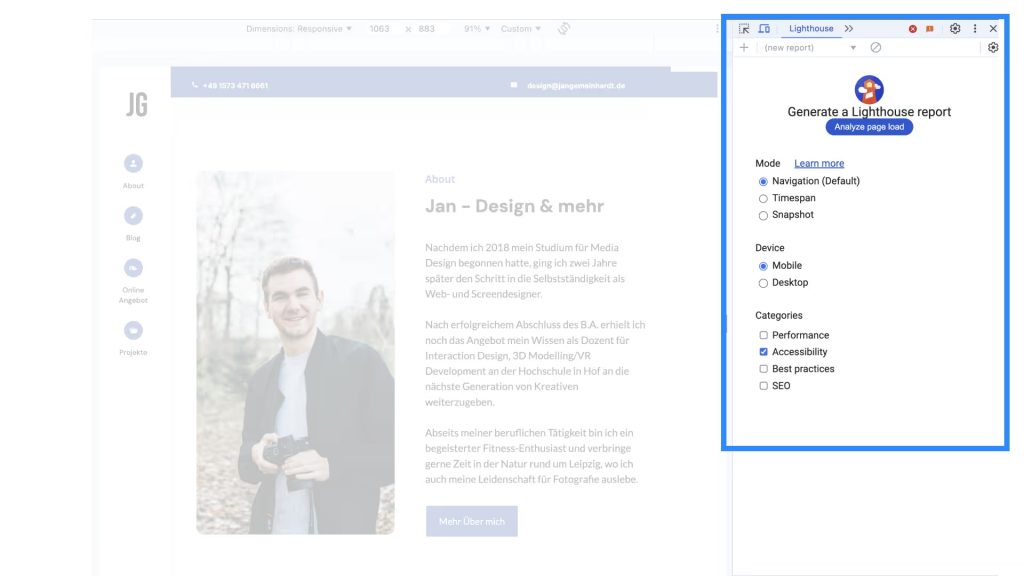
Task: Uncheck the Accessibility category
Action: [x=764, y=352]
